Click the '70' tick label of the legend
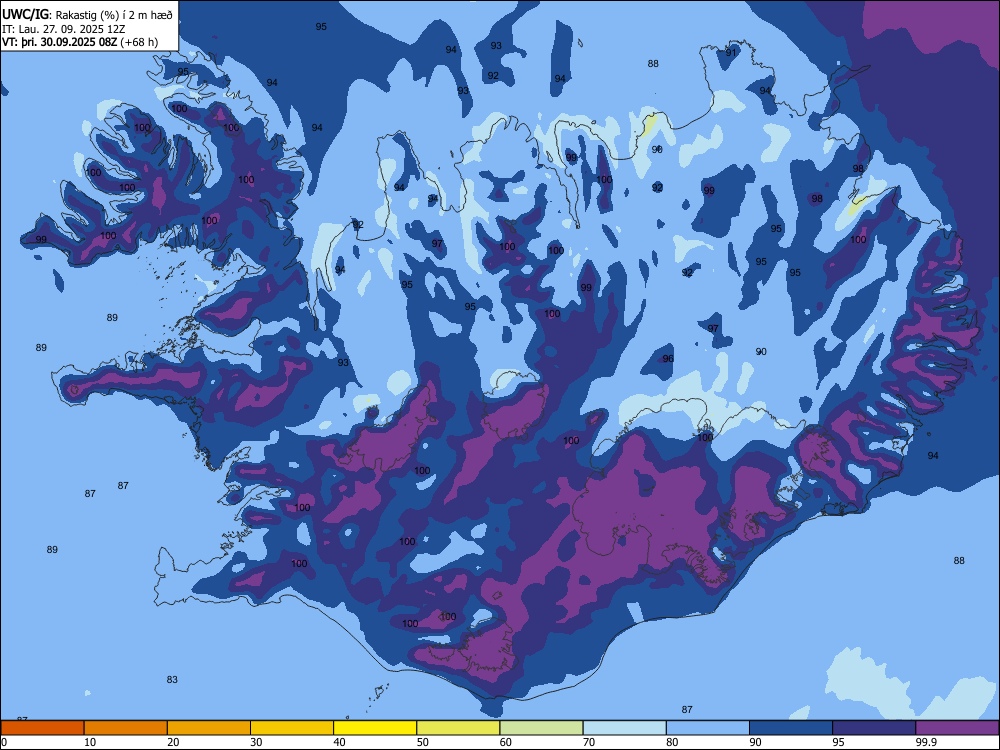The height and width of the screenshot is (750, 1000). click(589, 742)
